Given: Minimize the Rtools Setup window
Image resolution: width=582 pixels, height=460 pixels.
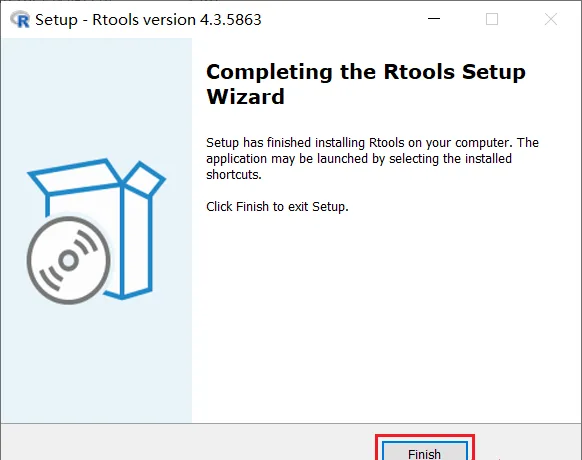Looking at the screenshot, I should pyautogui.click(x=434, y=19).
